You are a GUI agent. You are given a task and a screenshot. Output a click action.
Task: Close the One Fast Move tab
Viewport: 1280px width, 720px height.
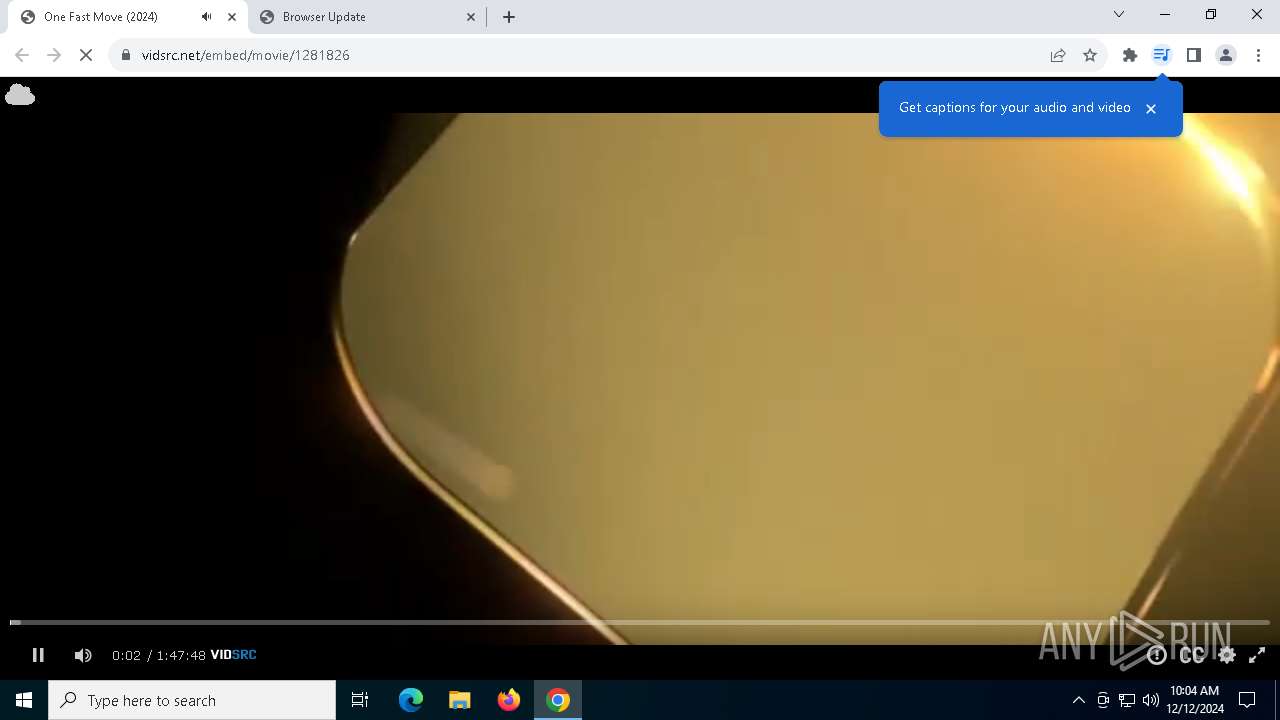pyautogui.click(x=232, y=17)
